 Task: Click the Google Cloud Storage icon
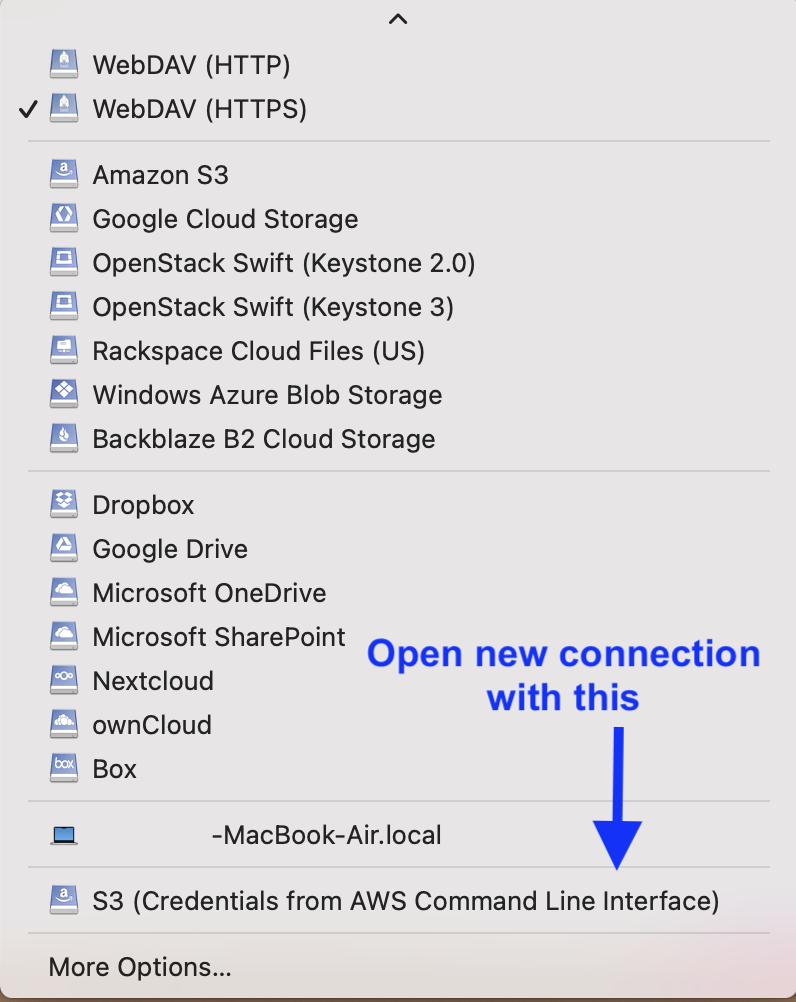[64, 219]
